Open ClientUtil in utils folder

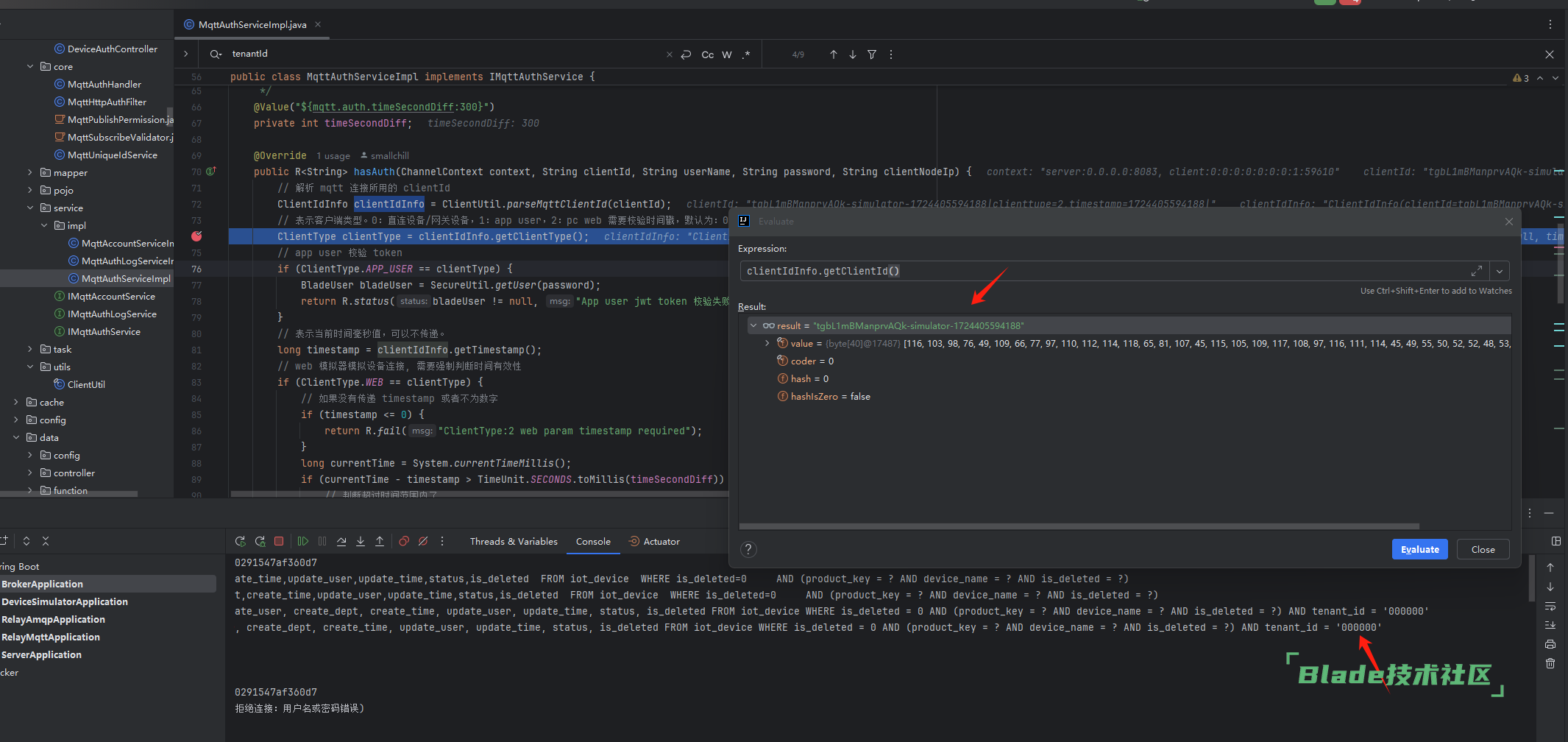click(x=79, y=384)
